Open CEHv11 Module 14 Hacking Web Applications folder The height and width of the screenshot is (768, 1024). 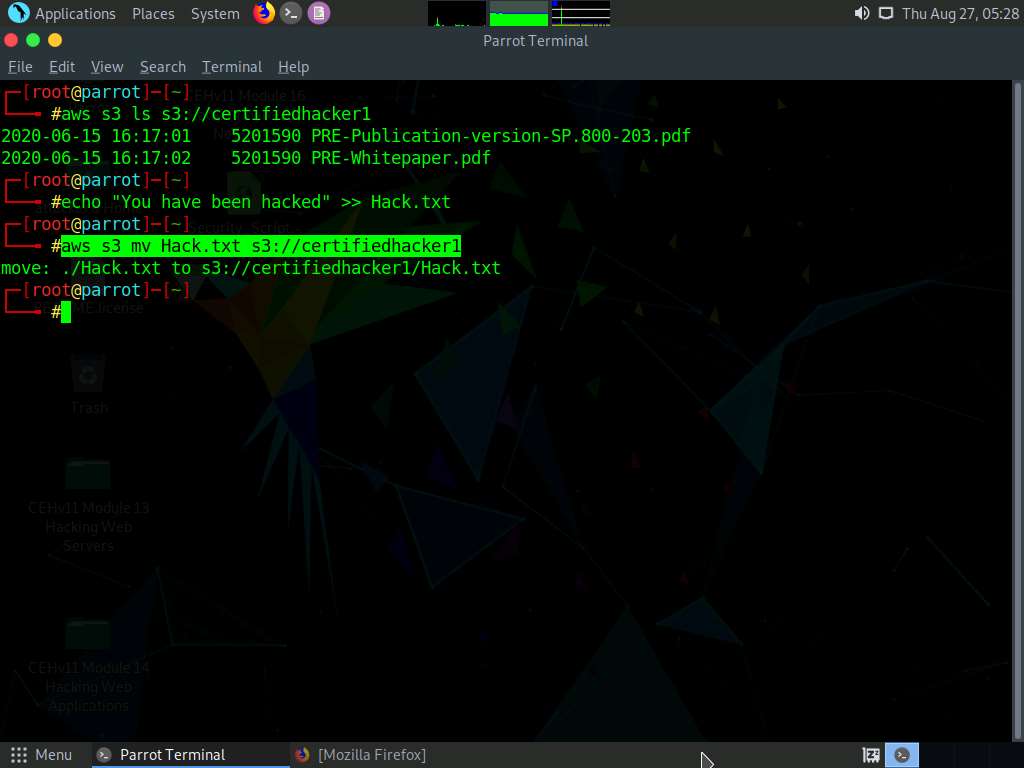coord(88,635)
